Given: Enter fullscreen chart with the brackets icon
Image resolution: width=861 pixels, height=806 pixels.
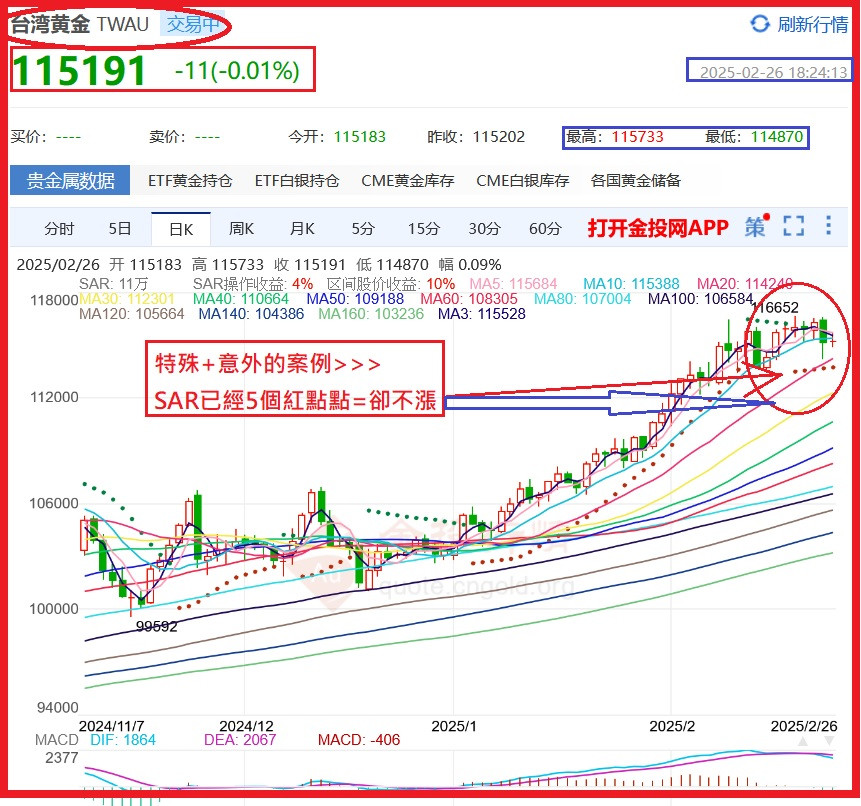Looking at the screenshot, I should pyautogui.click(x=792, y=229).
